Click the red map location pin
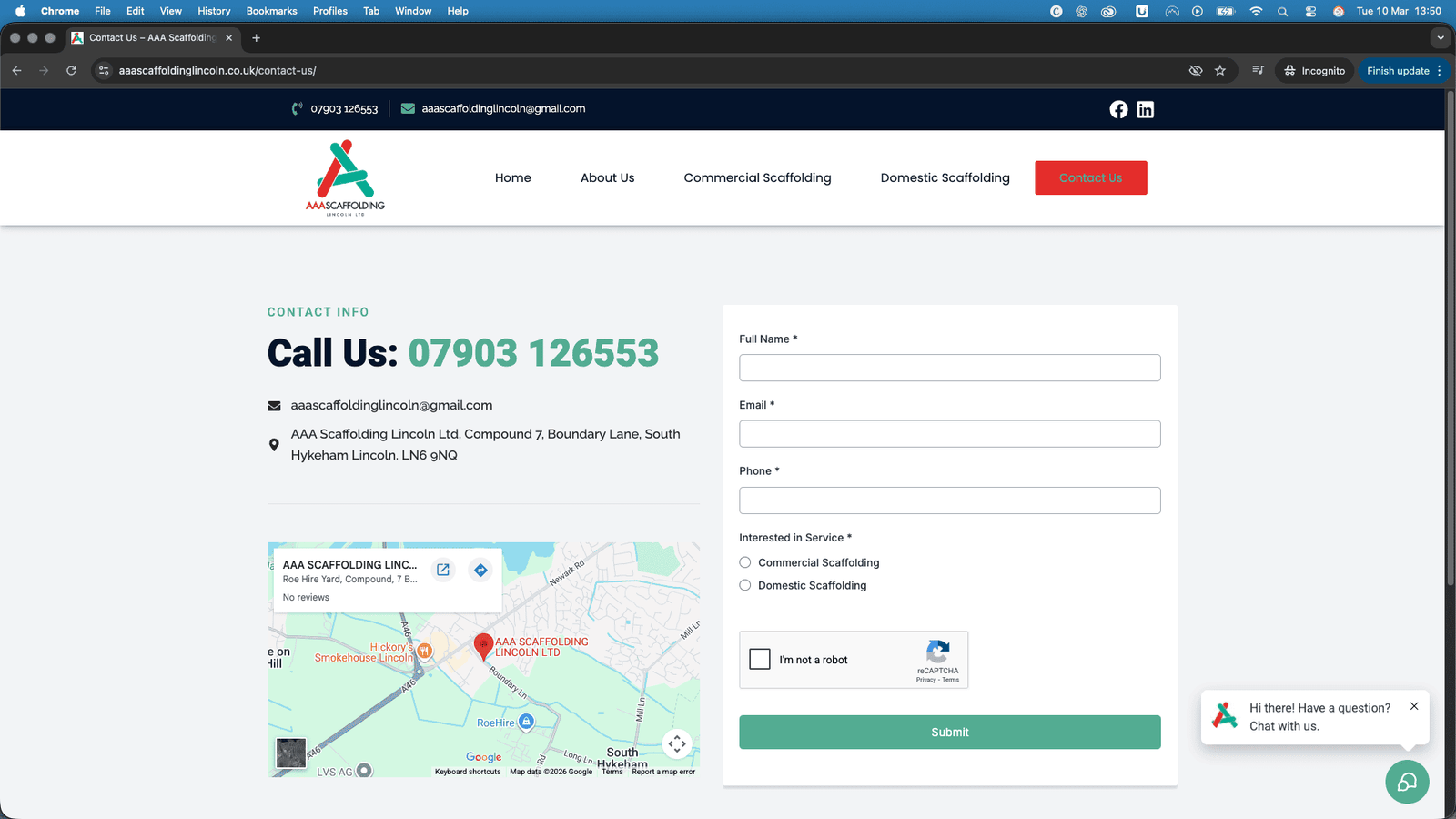Screen dimensions: 1456x819 [x=483, y=646]
